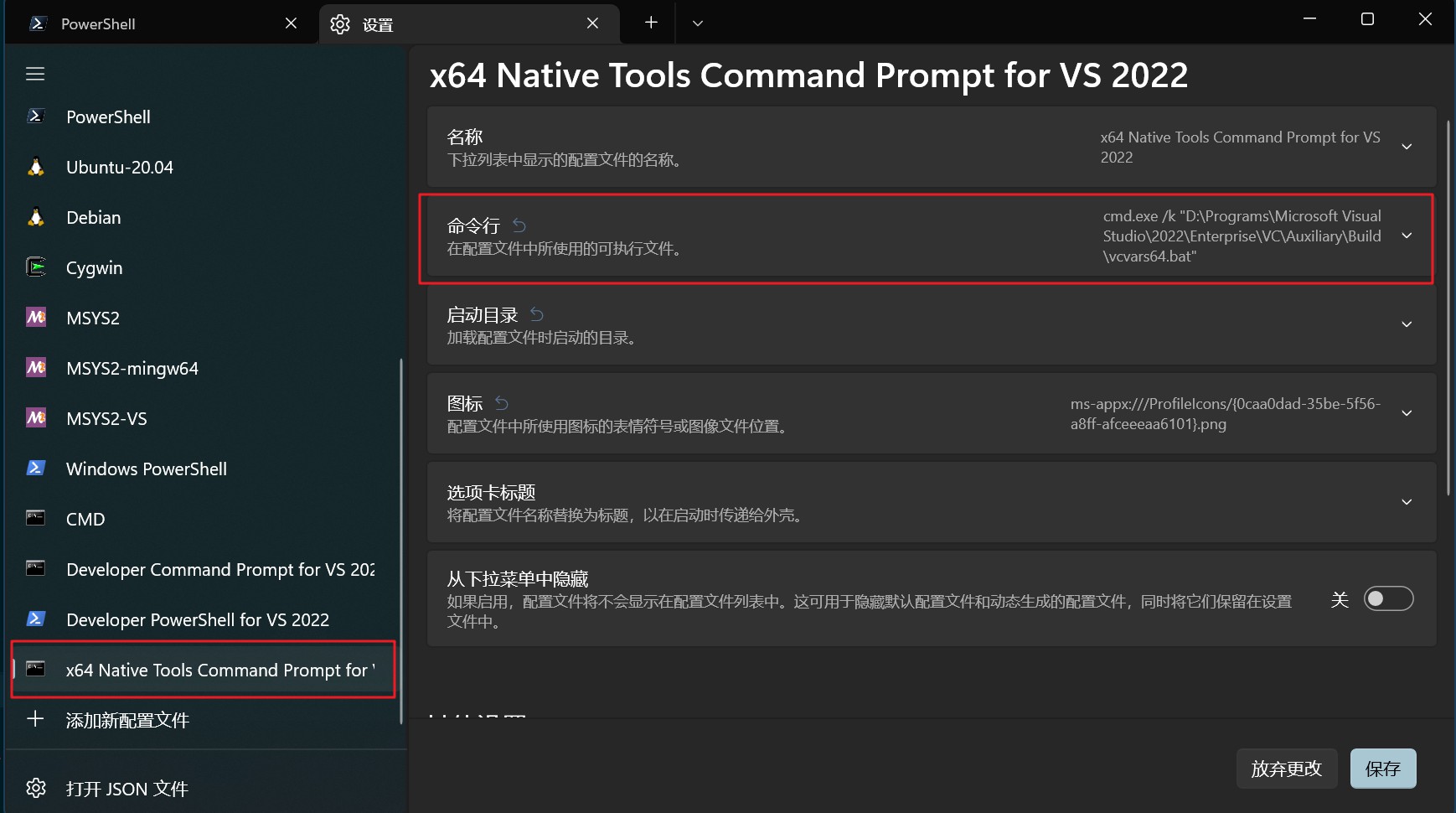
Task: Reset the 命令行 setting with its arrow icon
Action: coord(519,225)
